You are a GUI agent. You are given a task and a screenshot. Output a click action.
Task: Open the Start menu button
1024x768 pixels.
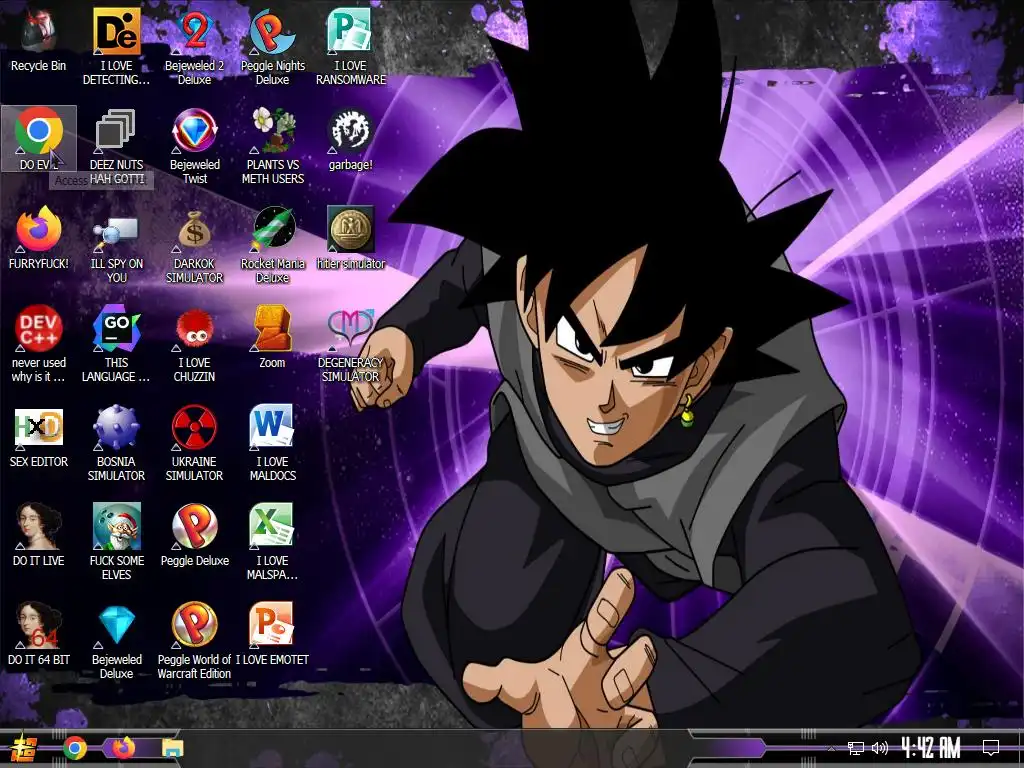(x=24, y=748)
